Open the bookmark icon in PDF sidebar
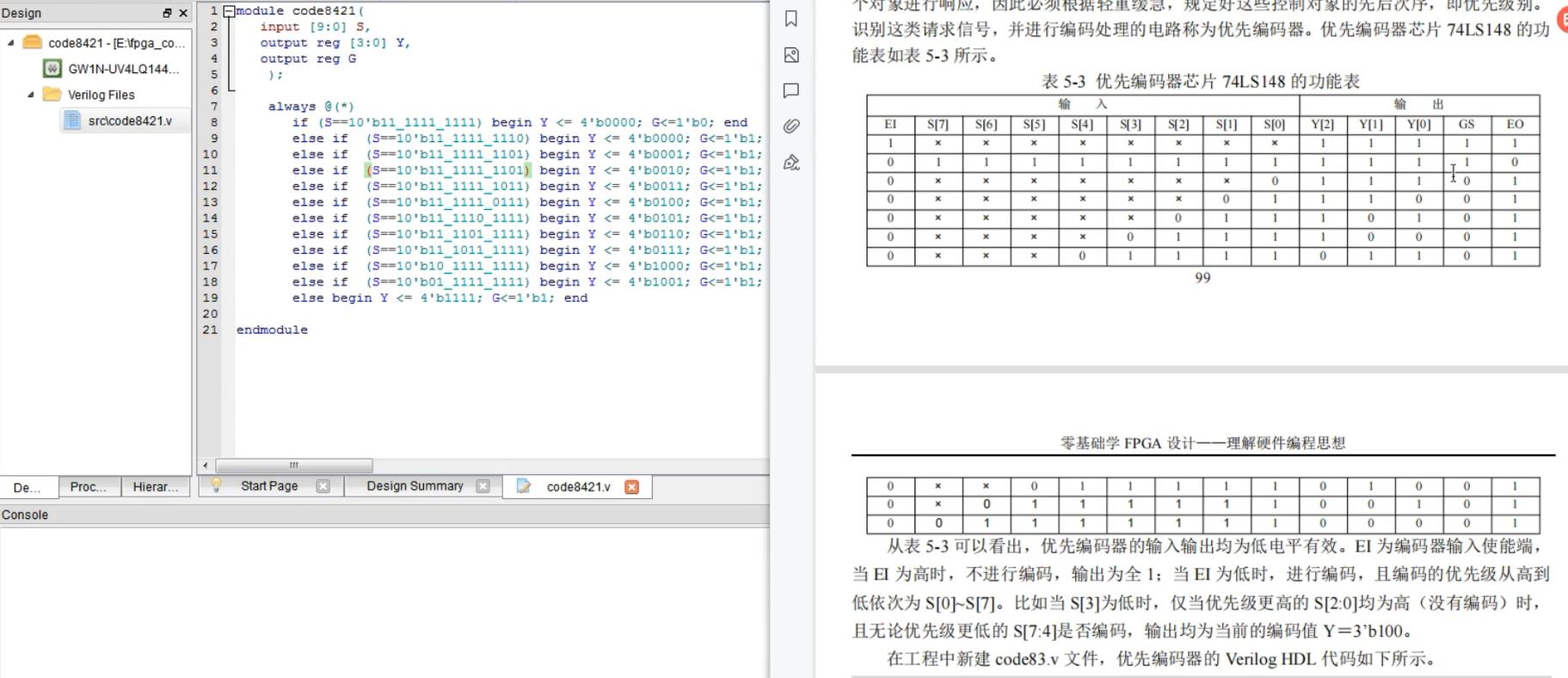 [791, 19]
